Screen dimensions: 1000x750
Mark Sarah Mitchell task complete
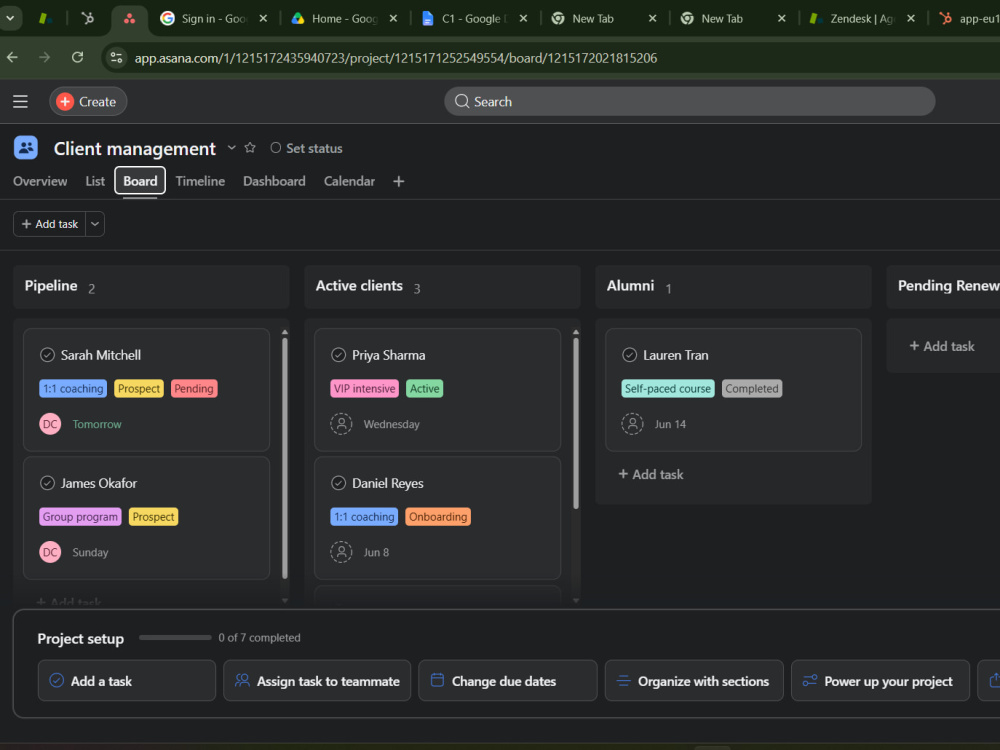click(47, 355)
